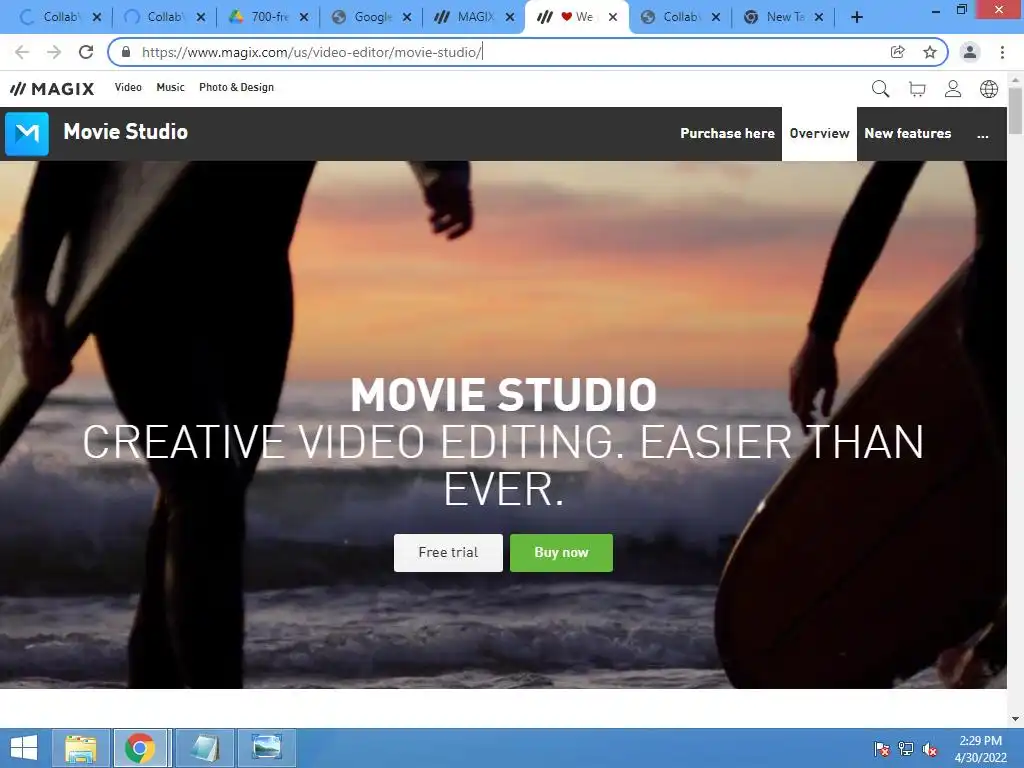Click the muted volume tray icon
This screenshot has height=768, width=1024.
pos(930,749)
